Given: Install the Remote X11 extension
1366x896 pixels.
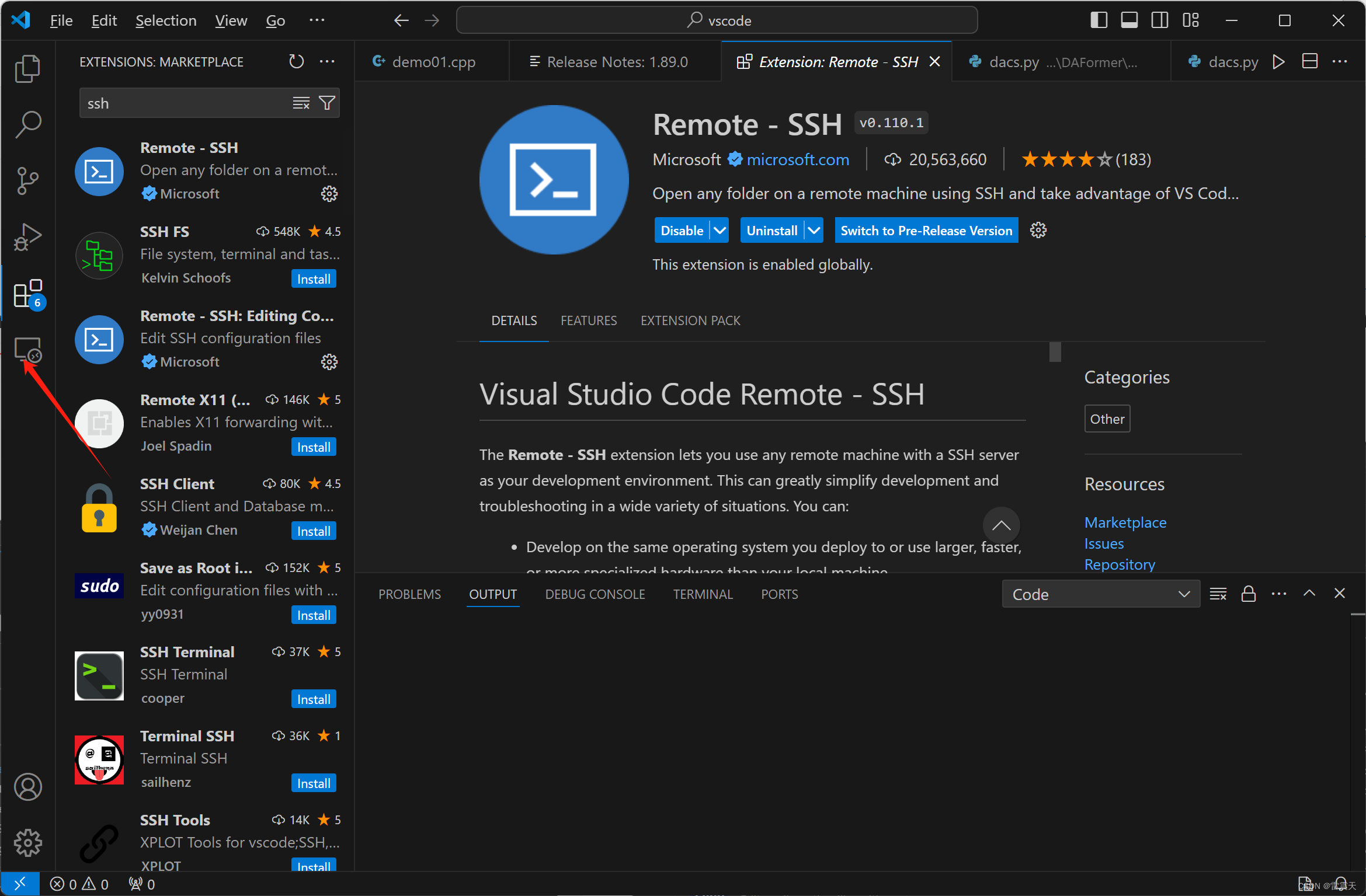Looking at the screenshot, I should coord(314,447).
